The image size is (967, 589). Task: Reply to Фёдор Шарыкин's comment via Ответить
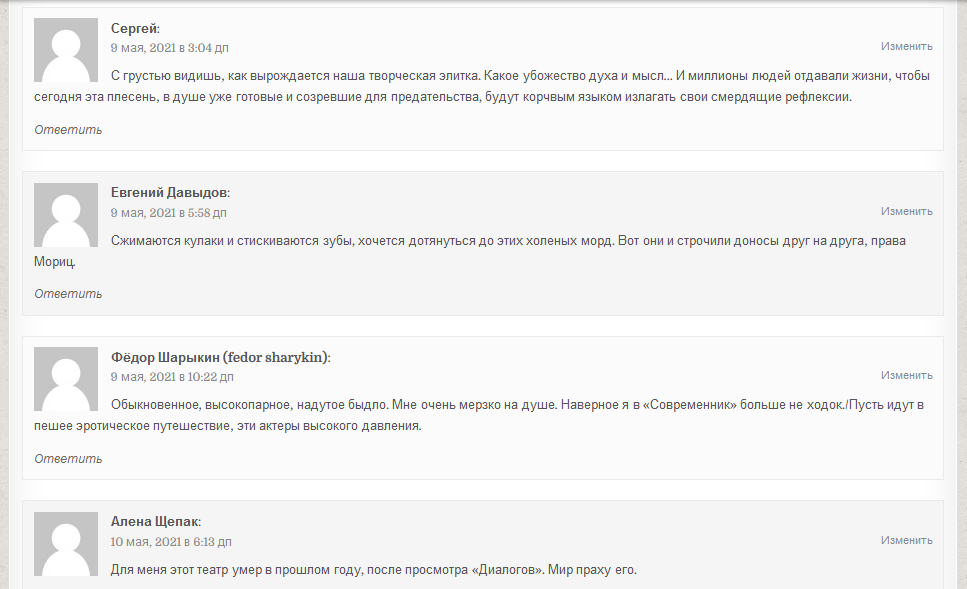[x=68, y=459]
